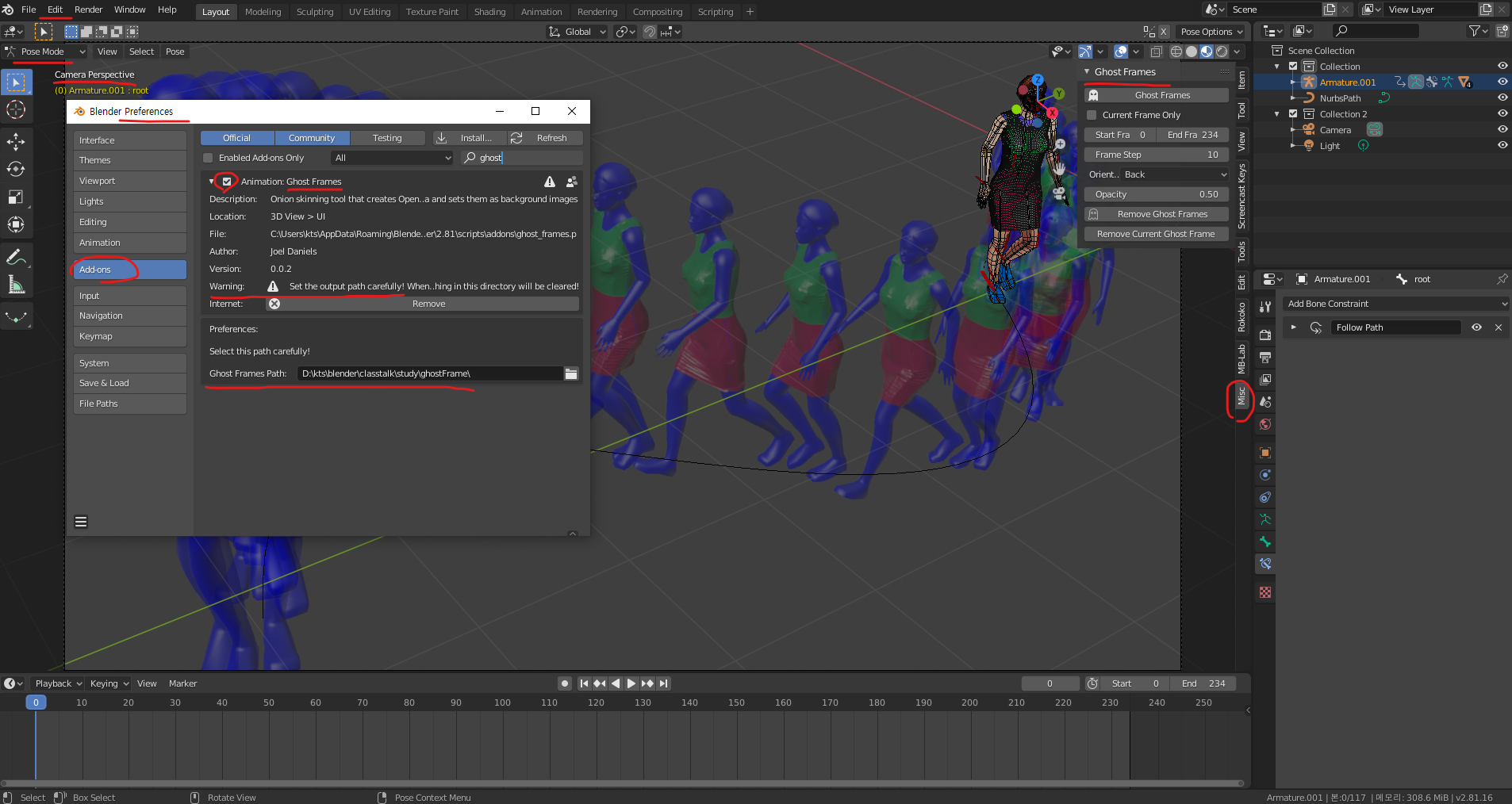Click Remove Current Ghost Frame button
Image resolution: width=1512 pixels, height=804 pixels.
click(1157, 234)
